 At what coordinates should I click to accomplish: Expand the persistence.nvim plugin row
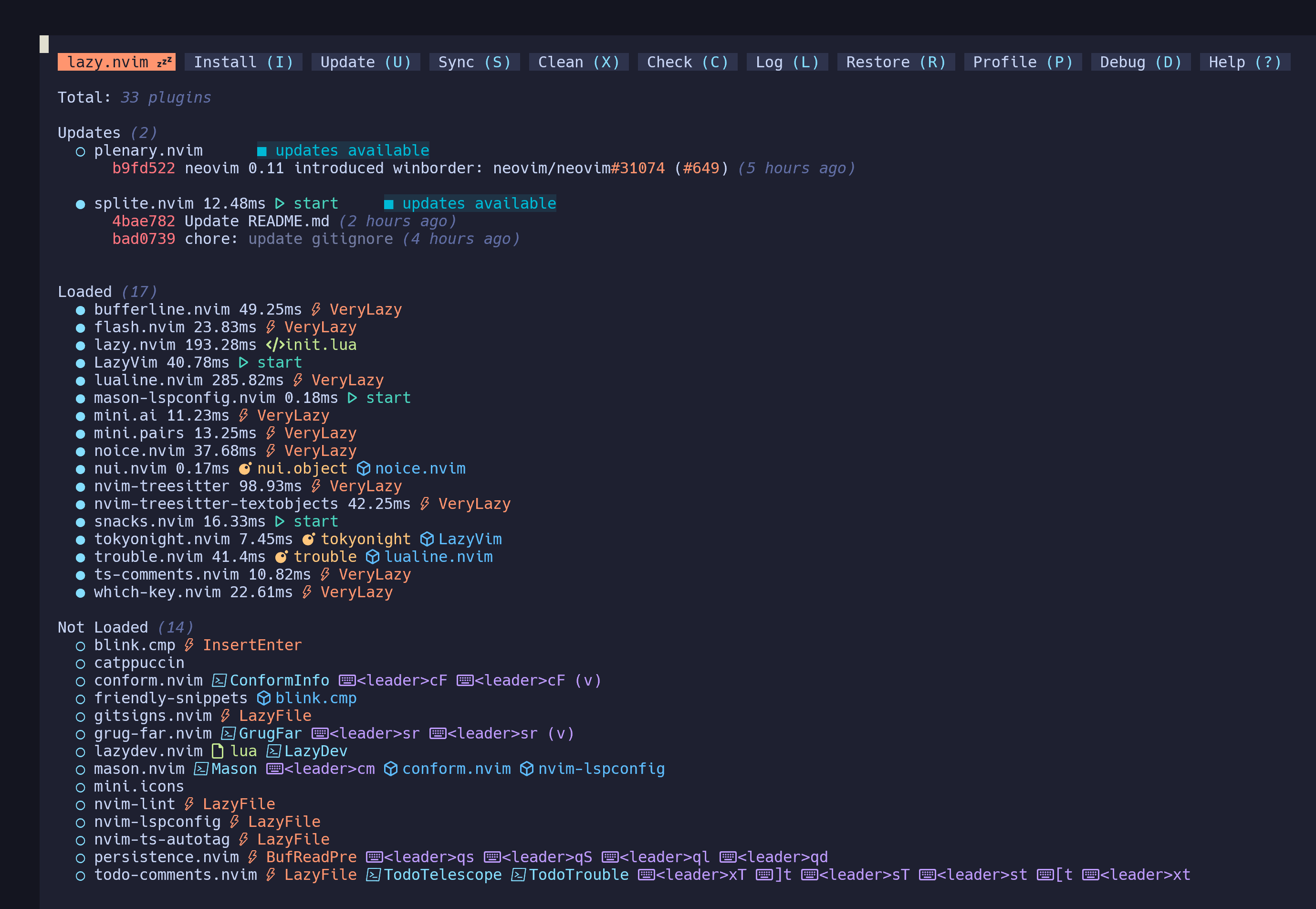pyautogui.click(x=452, y=856)
